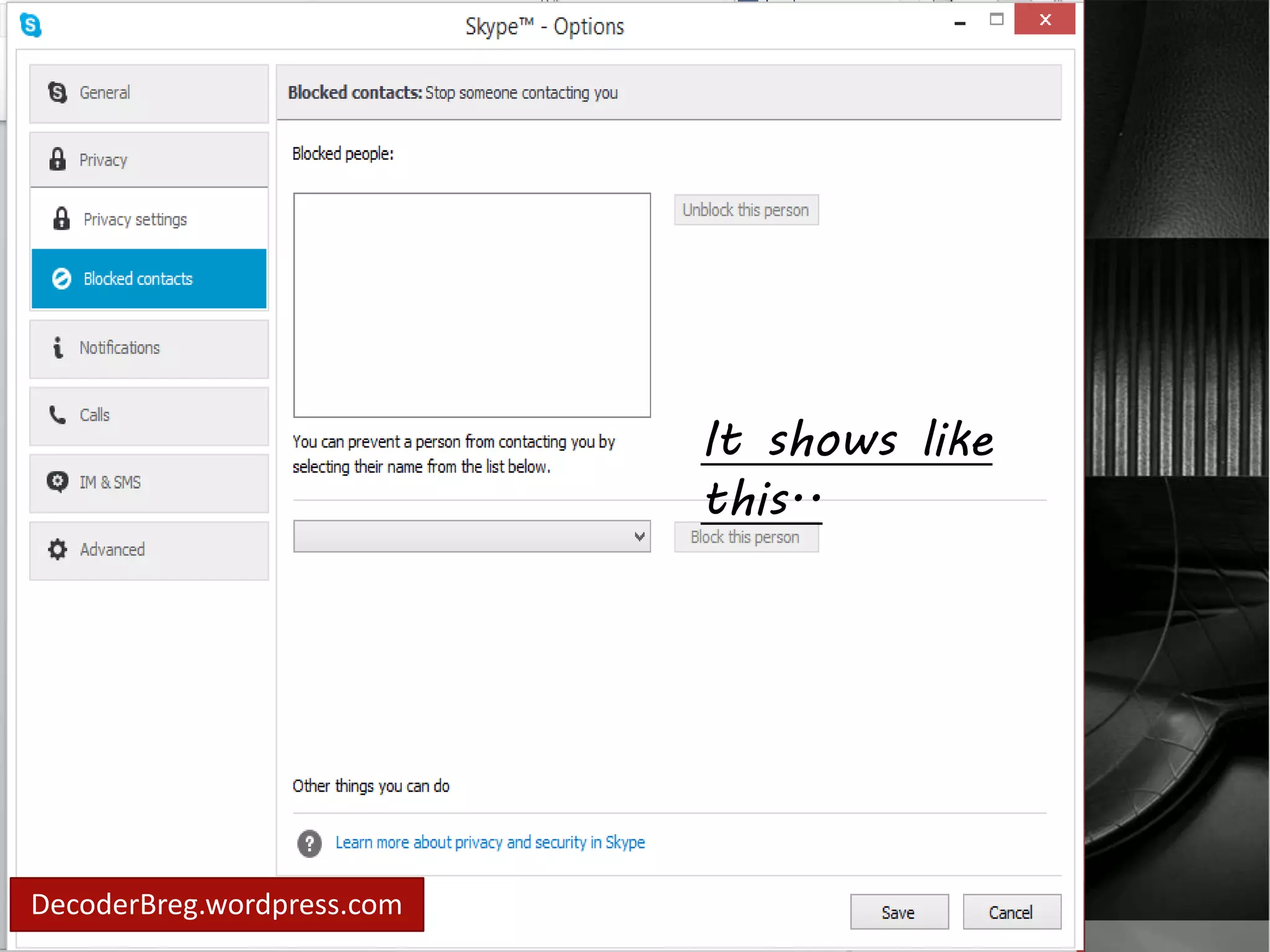Click inside the Blocked people list box
1270x952 pixels.
click(x=472, y=305)
